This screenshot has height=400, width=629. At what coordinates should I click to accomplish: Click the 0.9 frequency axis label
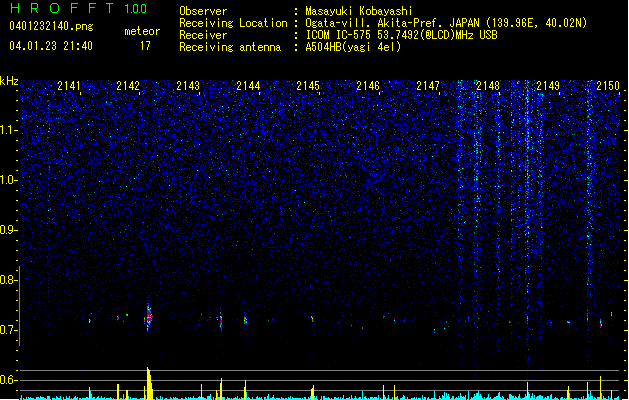pos(7,230)
